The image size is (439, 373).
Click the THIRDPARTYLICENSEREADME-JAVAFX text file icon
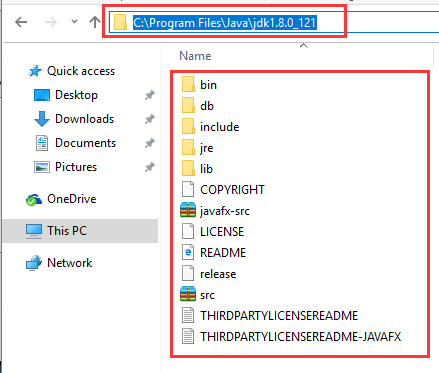point(188,336)
